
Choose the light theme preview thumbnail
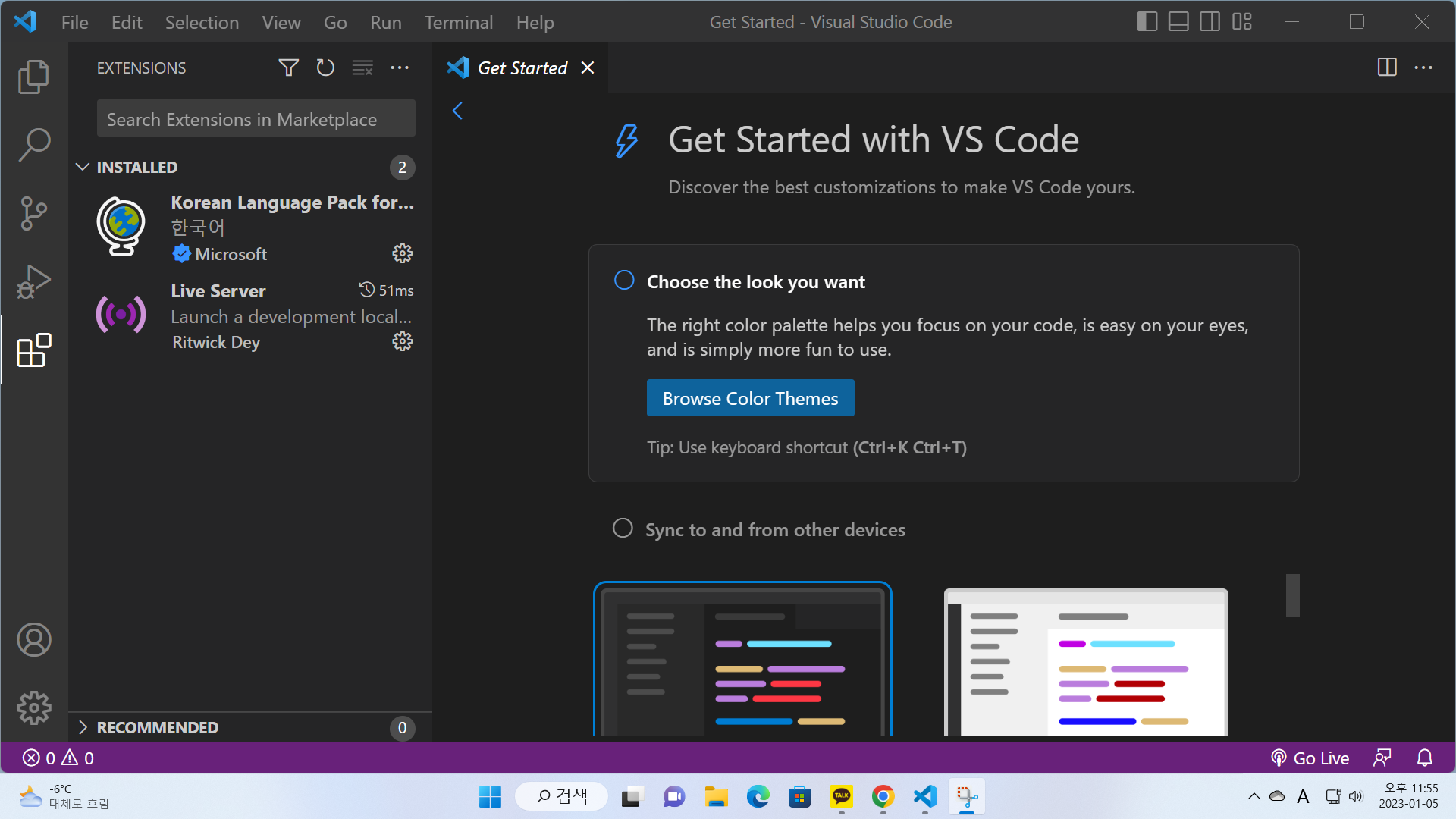click(1086, 663)
